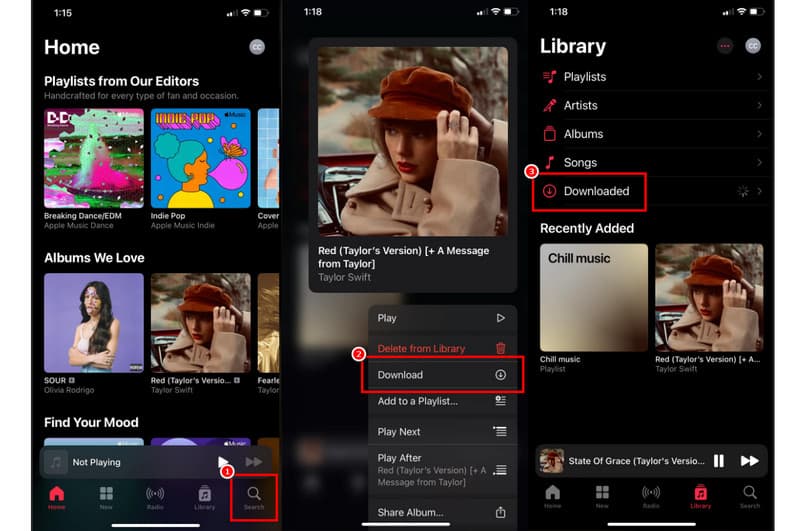Open Red (Taylor's Version) album on Home
The image size is (800, 531).
tap(201, 323)
